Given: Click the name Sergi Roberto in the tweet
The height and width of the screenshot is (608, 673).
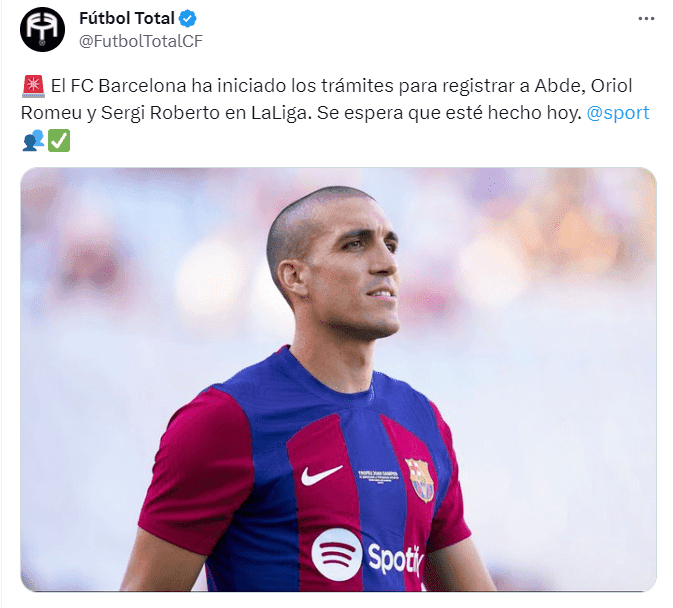Looking at the screenshot, I should [x=160, y=114].
